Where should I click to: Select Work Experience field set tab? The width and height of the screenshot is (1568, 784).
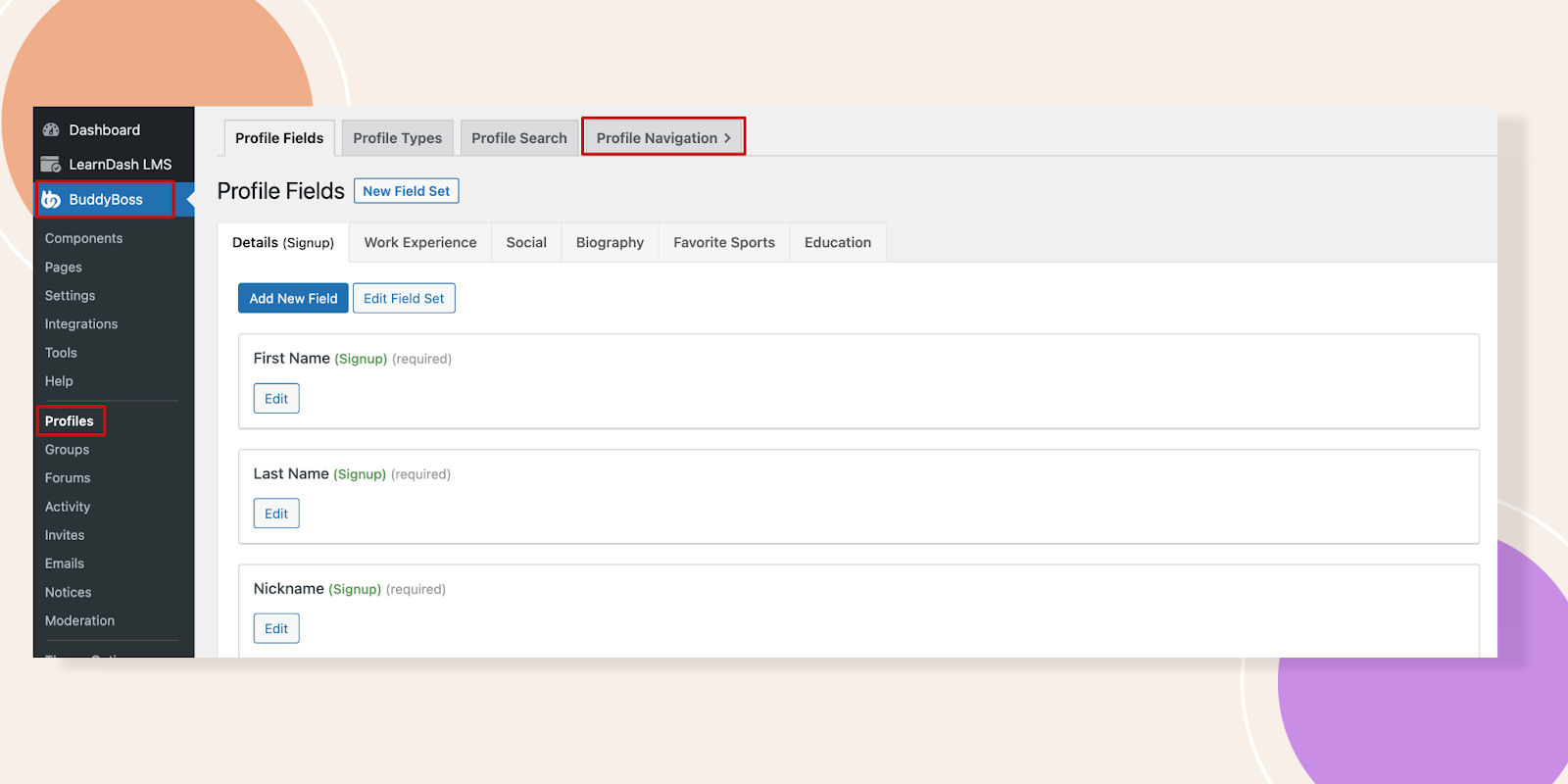point(420,242)
